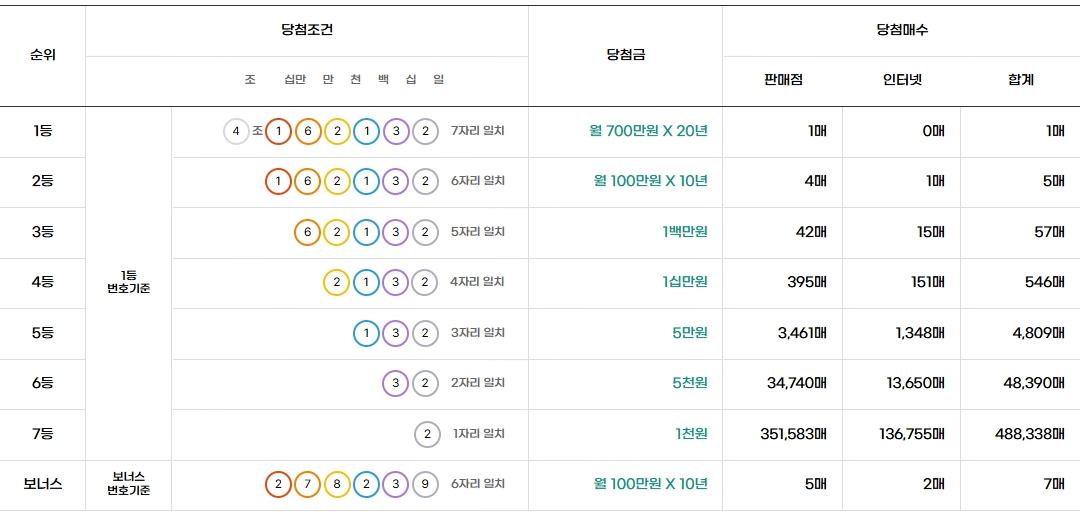Viewport: 1087px width, 514px height.
Task: Click the 3자리 일치 label
Action: [478, 333]
